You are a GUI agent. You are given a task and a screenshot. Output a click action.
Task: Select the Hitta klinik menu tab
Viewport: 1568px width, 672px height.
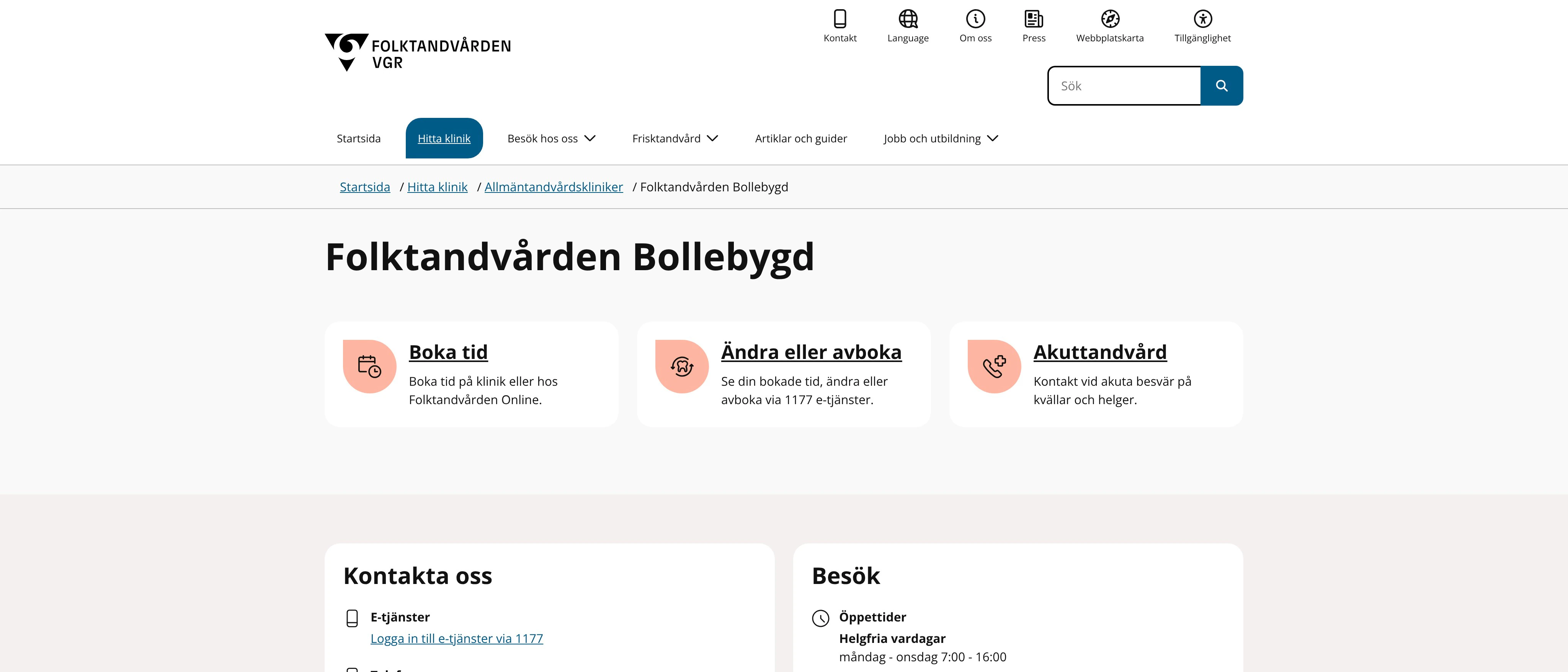pos(444,138)
